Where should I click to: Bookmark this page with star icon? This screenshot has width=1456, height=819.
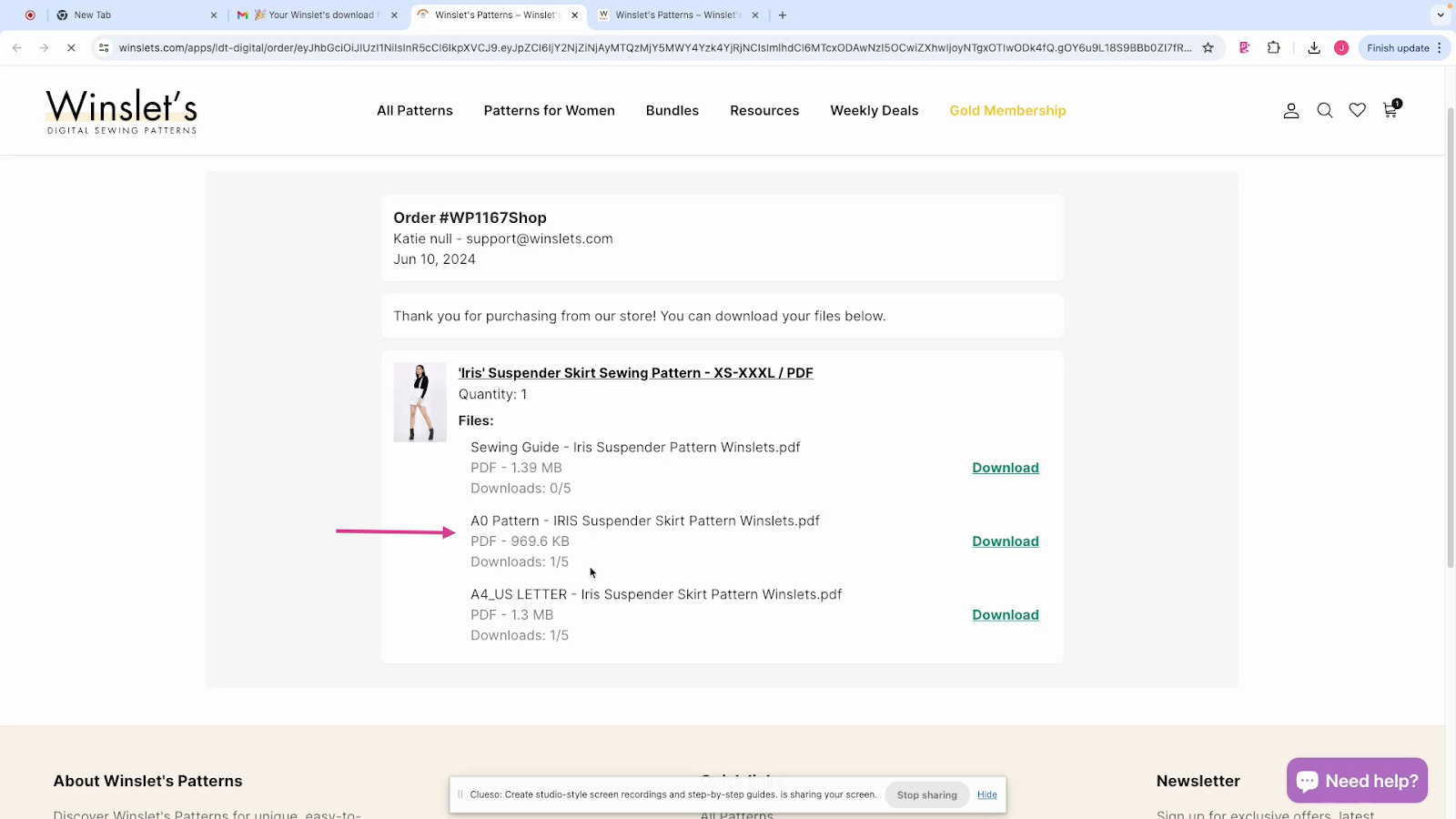pyautogui.click(x=1208, y=47)
